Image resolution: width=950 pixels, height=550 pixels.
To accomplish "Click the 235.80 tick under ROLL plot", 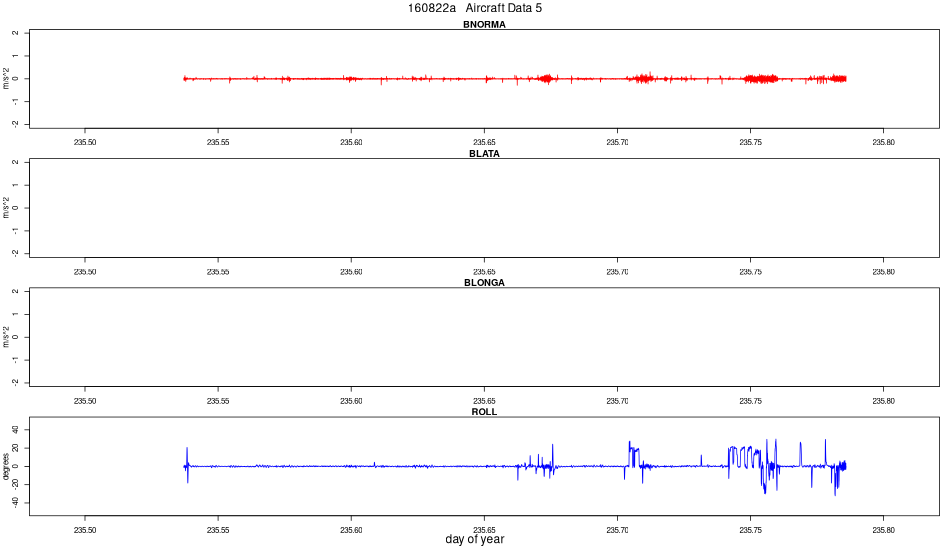I will pyautogui.click(x=883, y=530).
